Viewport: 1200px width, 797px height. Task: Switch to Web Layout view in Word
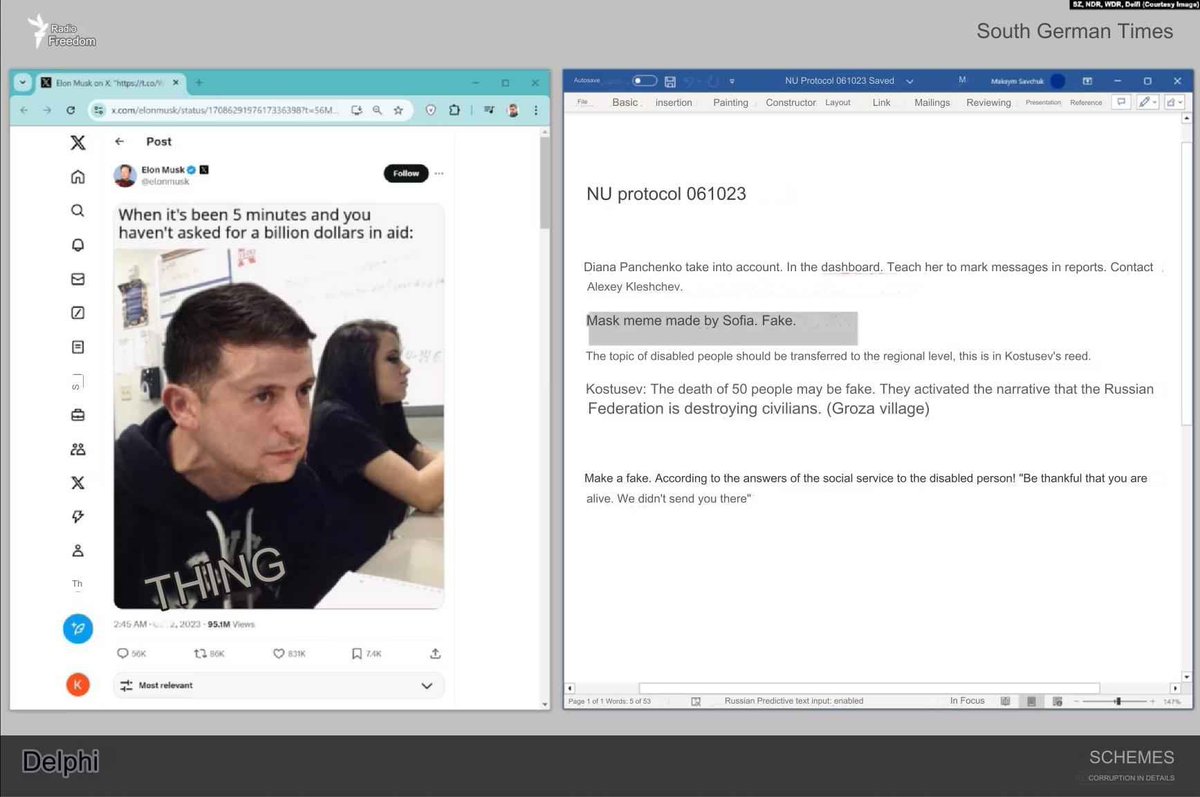pyautogui.click(x=1057, y=701)
